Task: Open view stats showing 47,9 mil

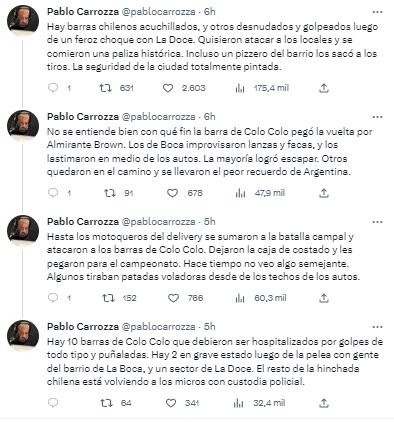Action: tap(240, 193)
